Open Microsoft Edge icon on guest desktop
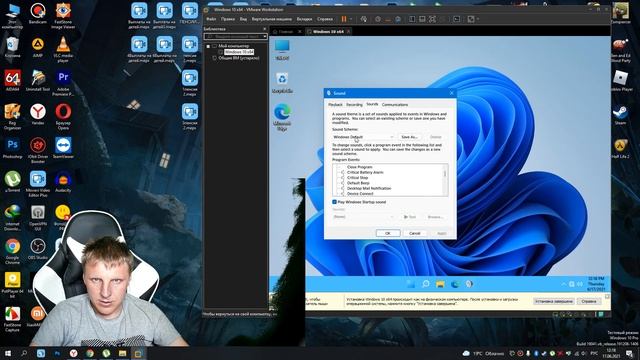Screen dimensions: 640x360 point(282,117)
